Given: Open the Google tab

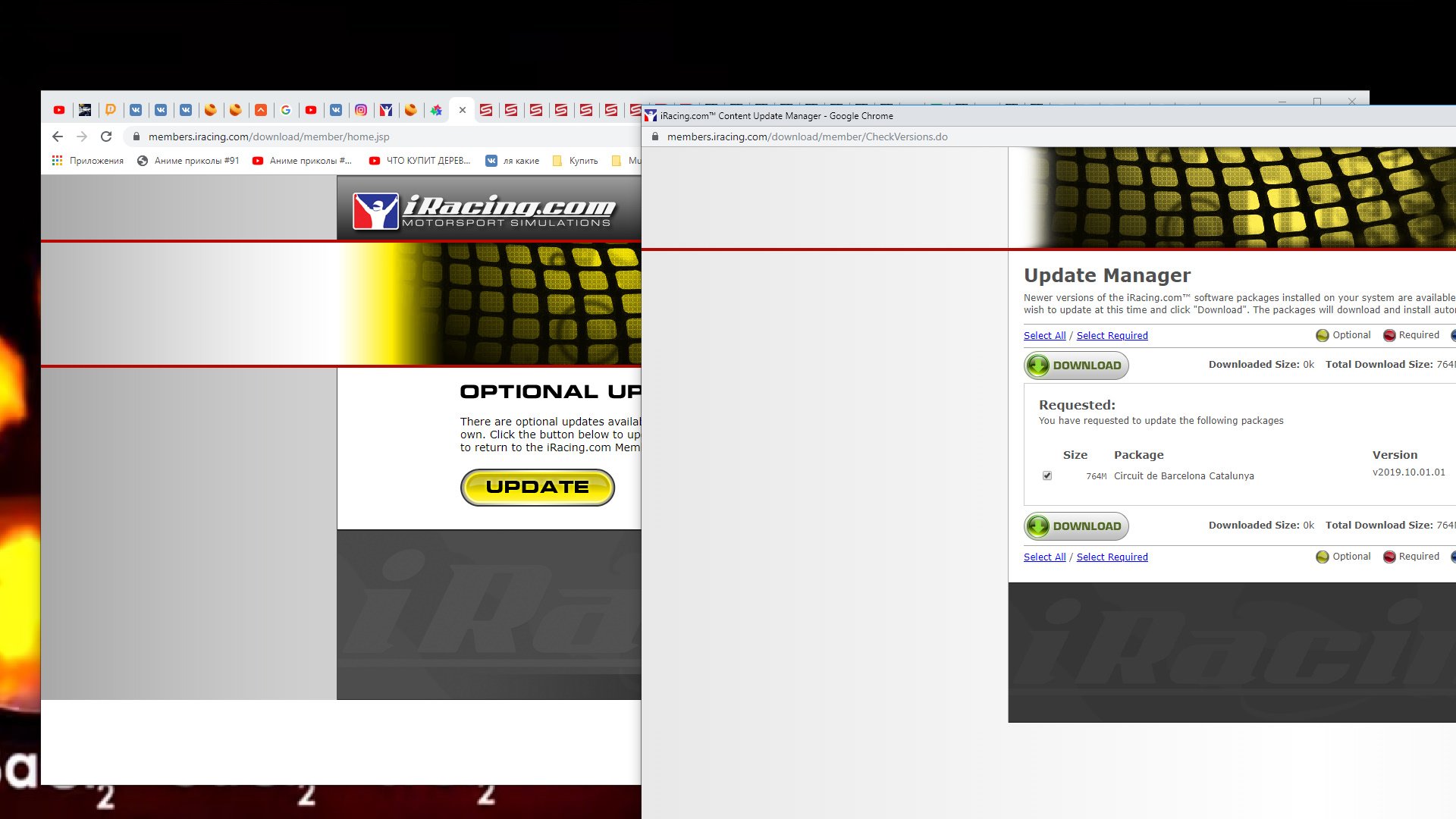Looking at the screenshot, I should [x=286, y=110].
